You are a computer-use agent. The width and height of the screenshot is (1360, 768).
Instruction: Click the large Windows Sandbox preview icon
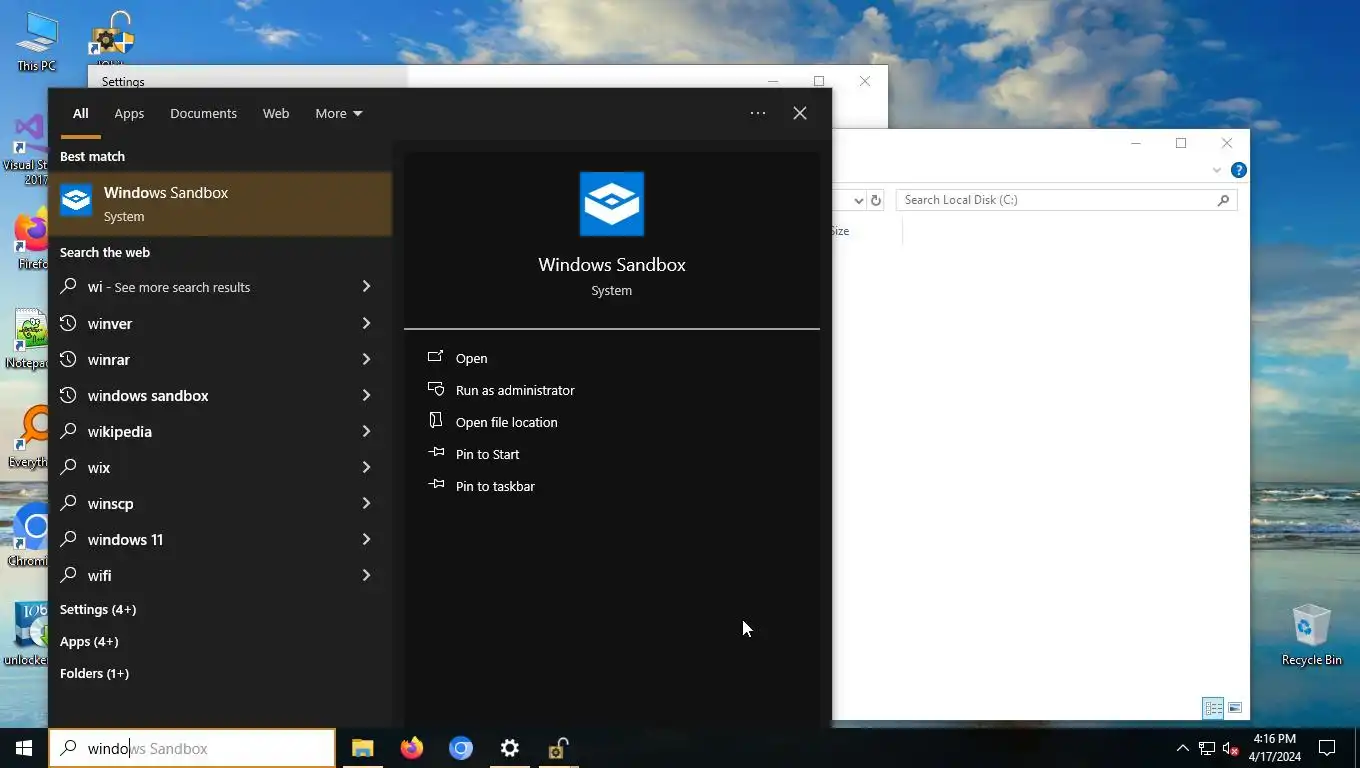612,204
